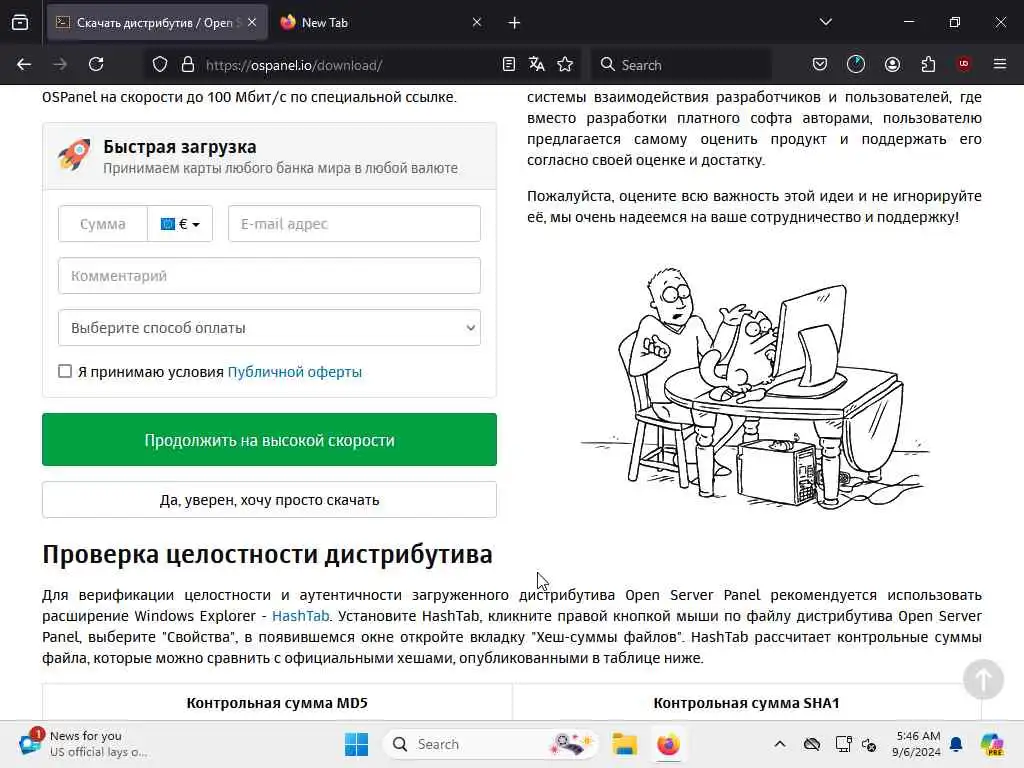Click Продолжить на высокой скорости button
The height and width of the screenshot is (768, 1024).
(269, 440)
